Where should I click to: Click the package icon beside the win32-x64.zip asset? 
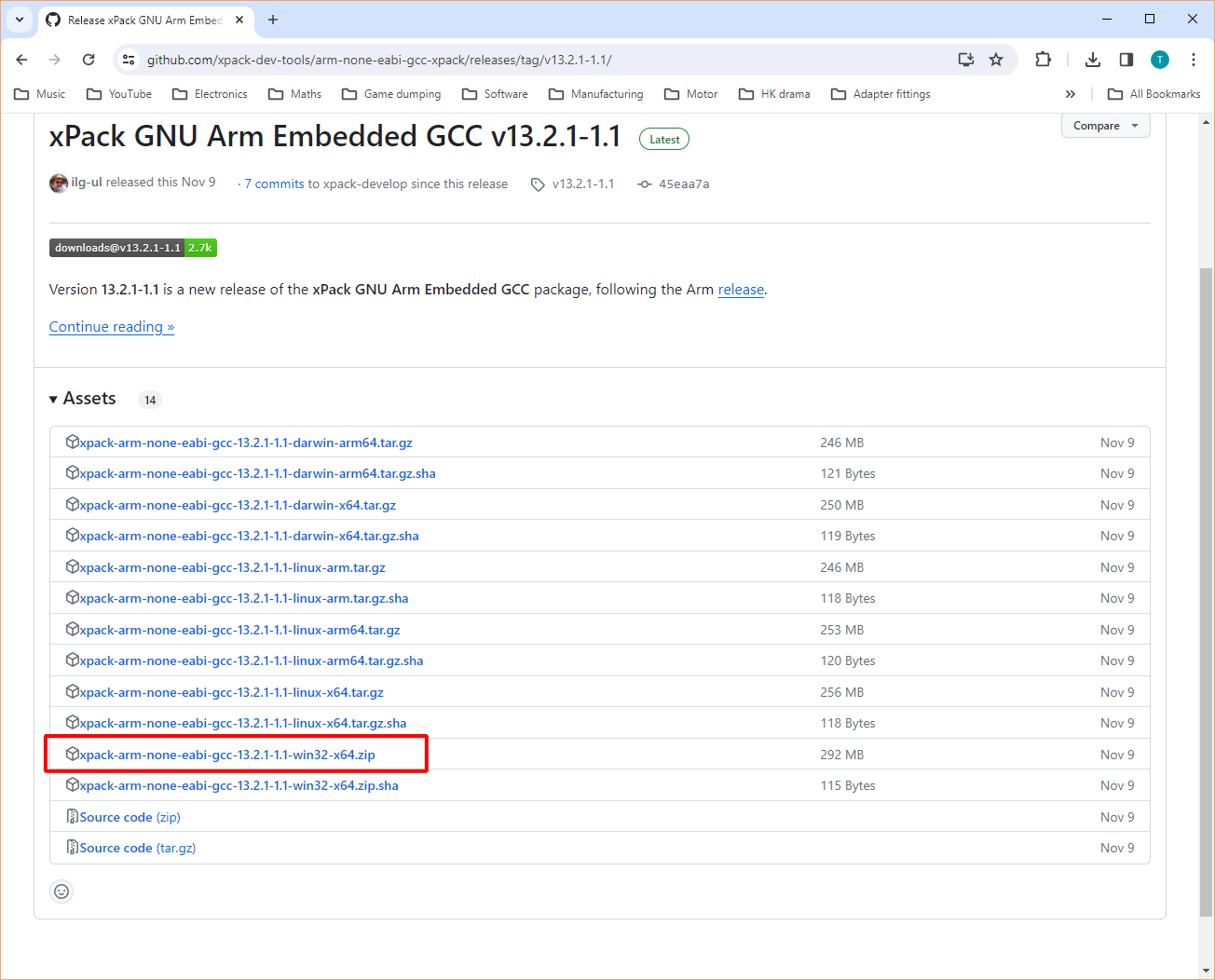click(x=73, y=754)
